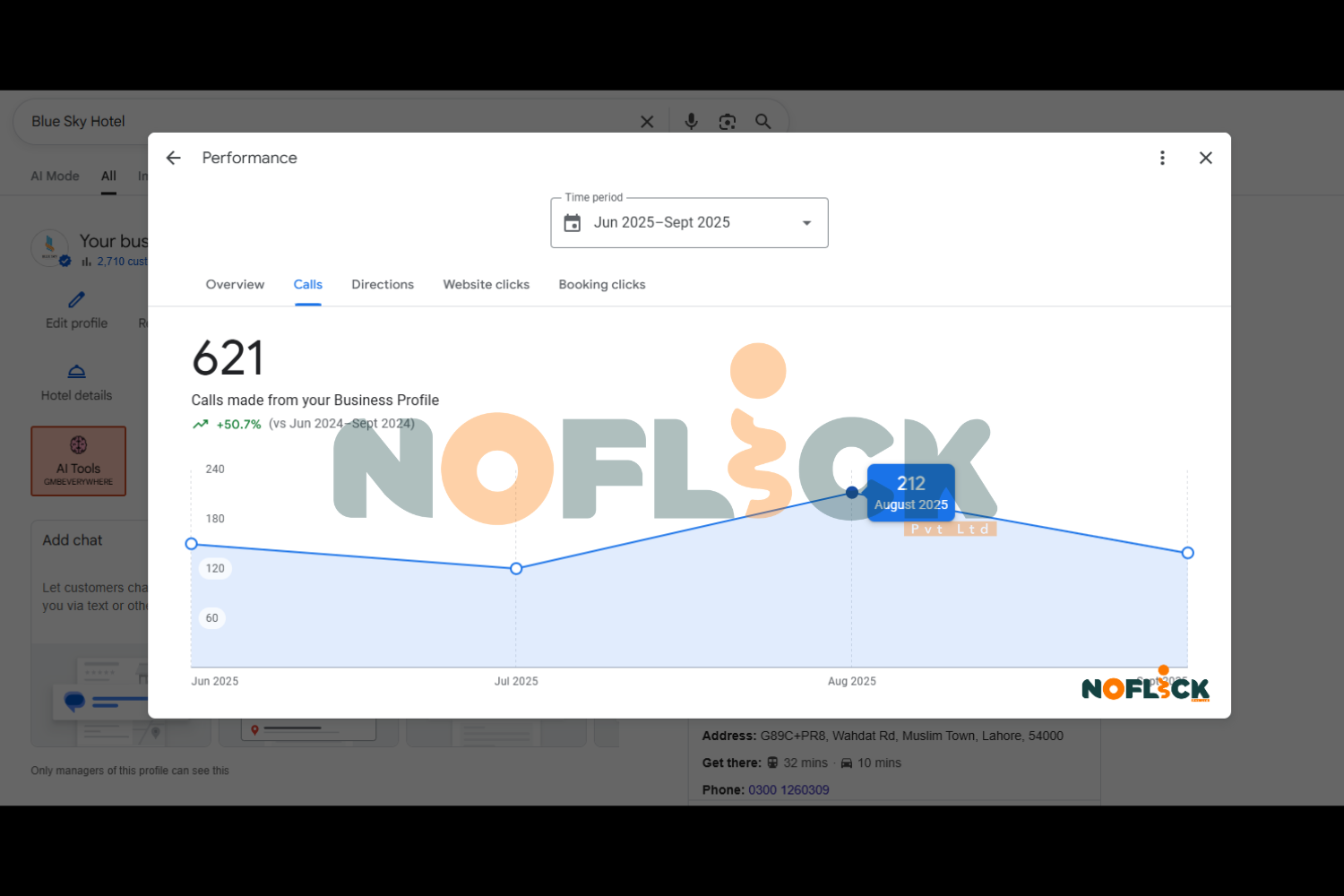The height and width of the screenshot is (896, 1344).
Task: Click the business profile logo
Action: click(49, 247)
